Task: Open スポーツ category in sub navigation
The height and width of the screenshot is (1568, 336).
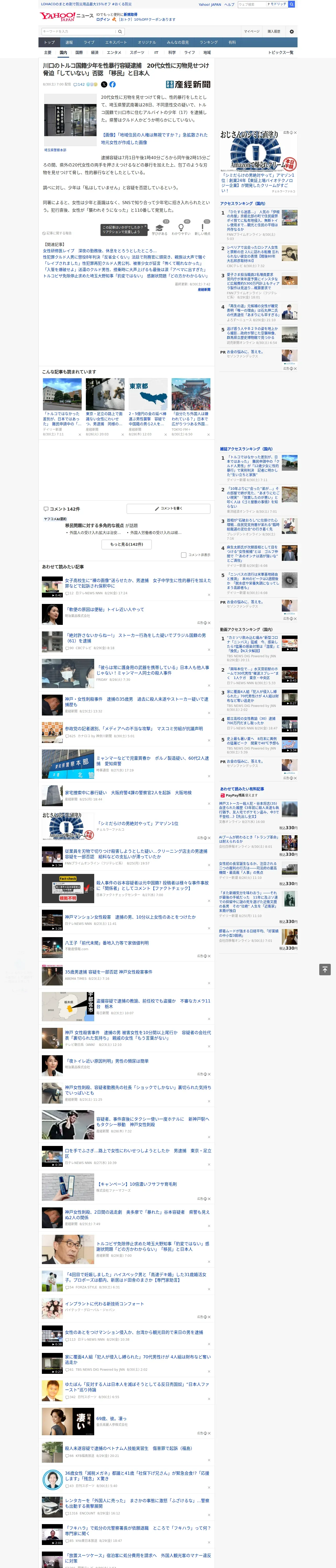Action: pyautogui.click(x=137, y=52)
